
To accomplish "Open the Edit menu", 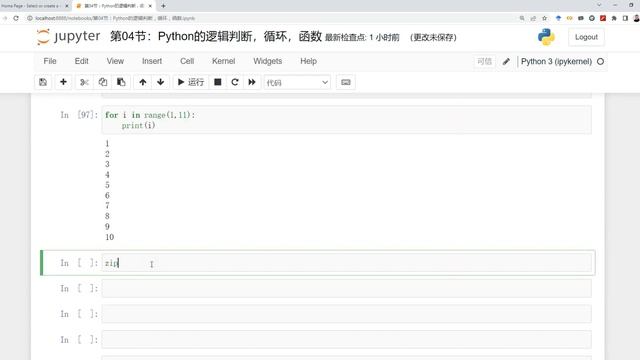I will 81,61.
